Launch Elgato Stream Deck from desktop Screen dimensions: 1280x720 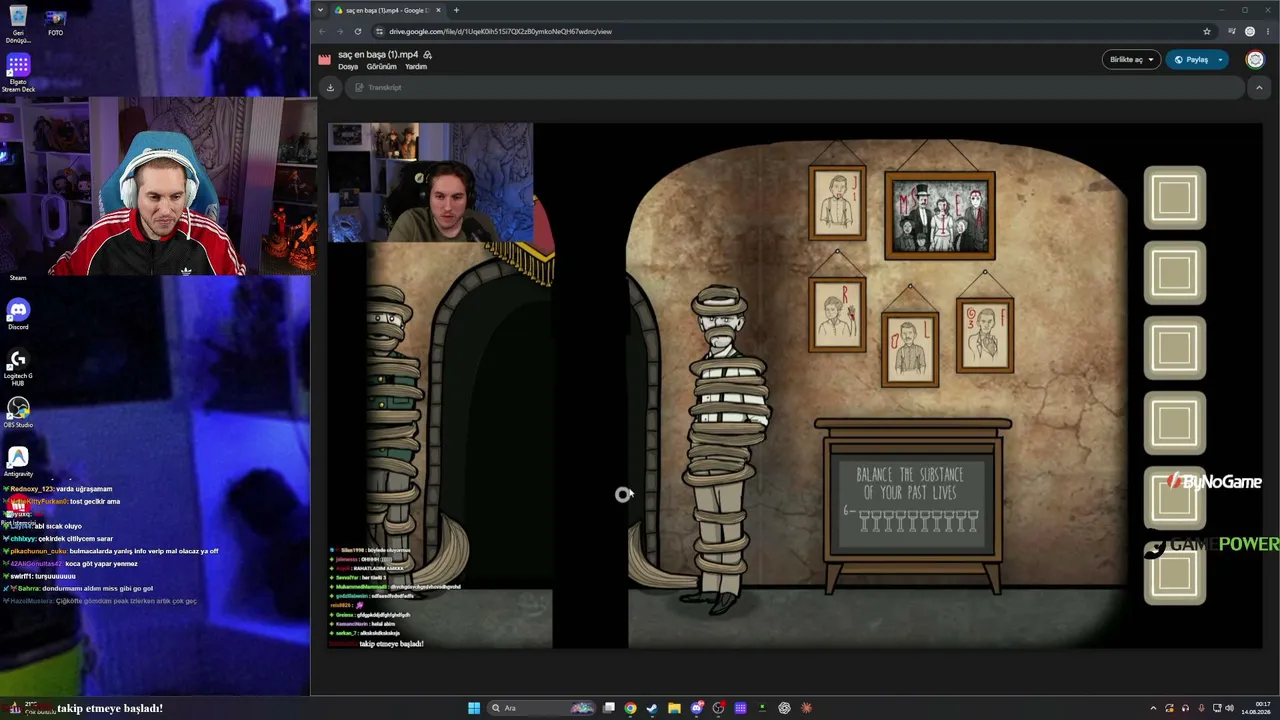point(18,73)
